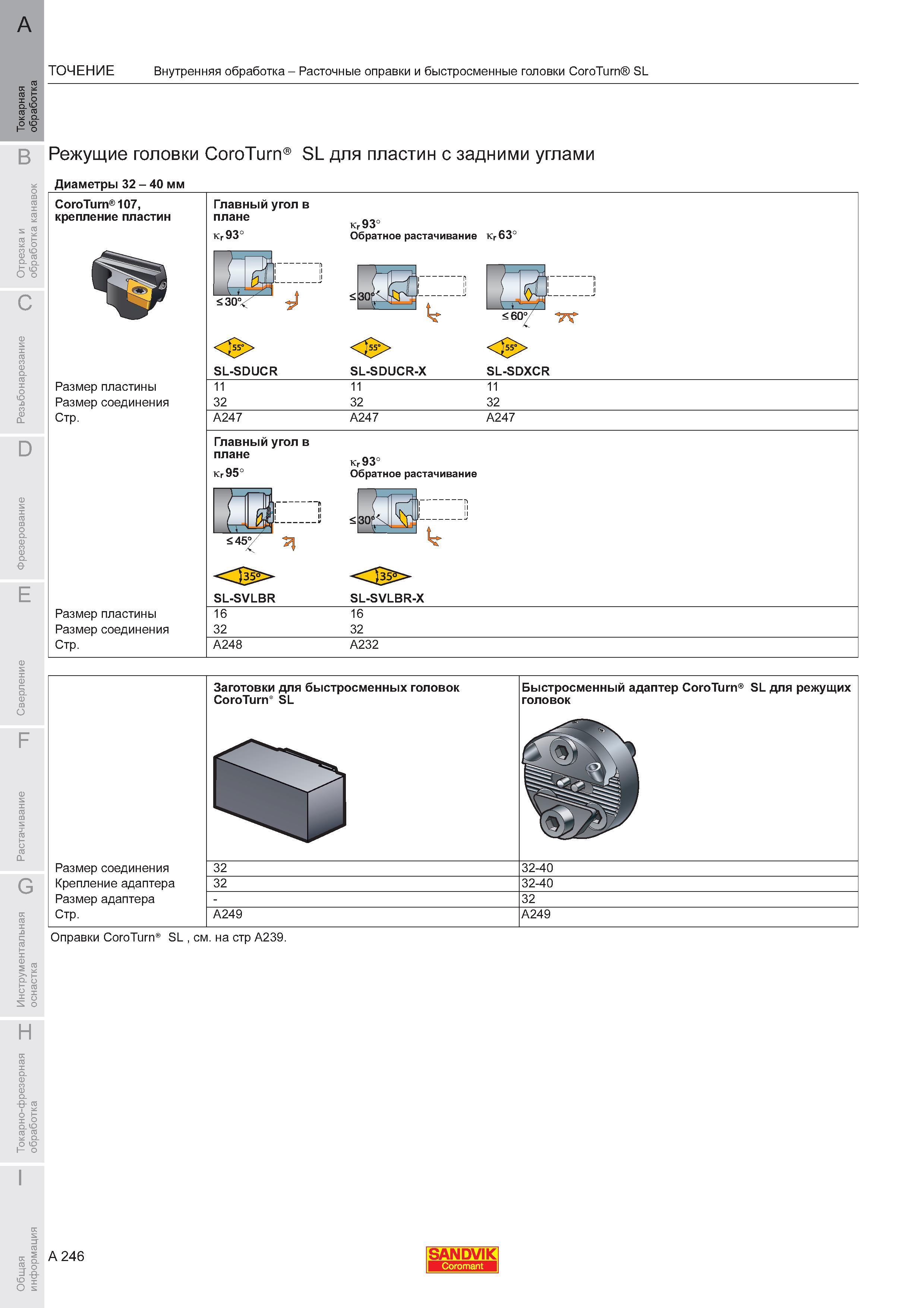Click the heading 'Режущие головки CoroTurn SL'
The image size is (924, 1308).
[322, 154]
